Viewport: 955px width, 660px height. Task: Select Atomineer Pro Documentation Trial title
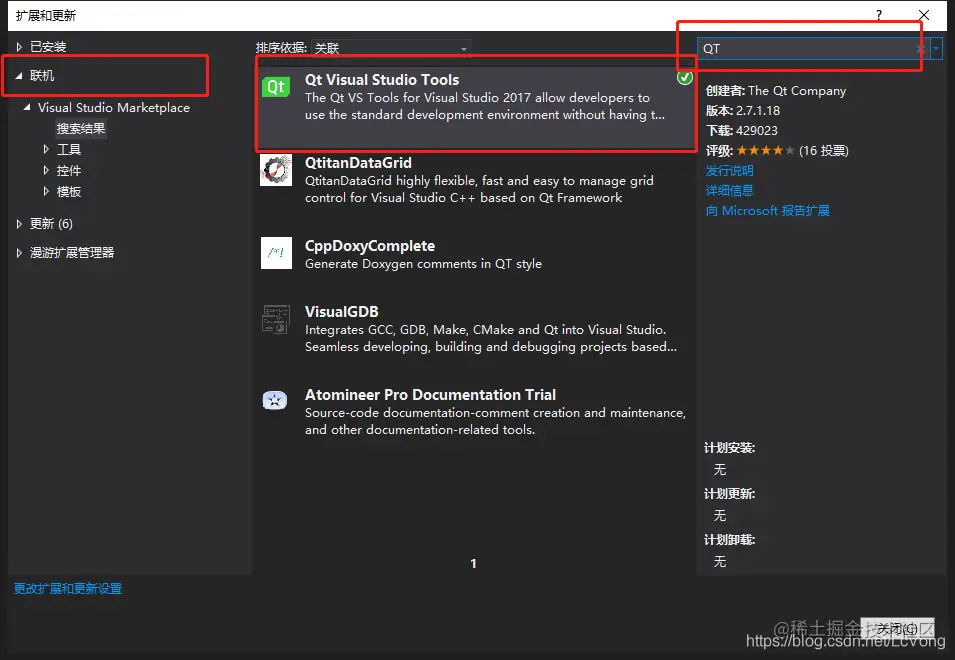[430, 395]
